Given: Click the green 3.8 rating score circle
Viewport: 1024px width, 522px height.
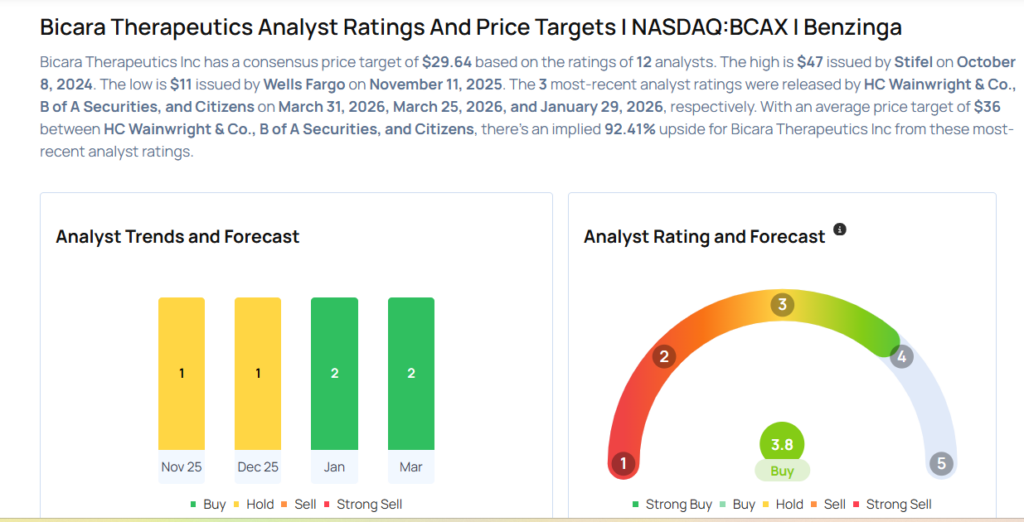Looking at the screenshot, I should pos(782,443).
